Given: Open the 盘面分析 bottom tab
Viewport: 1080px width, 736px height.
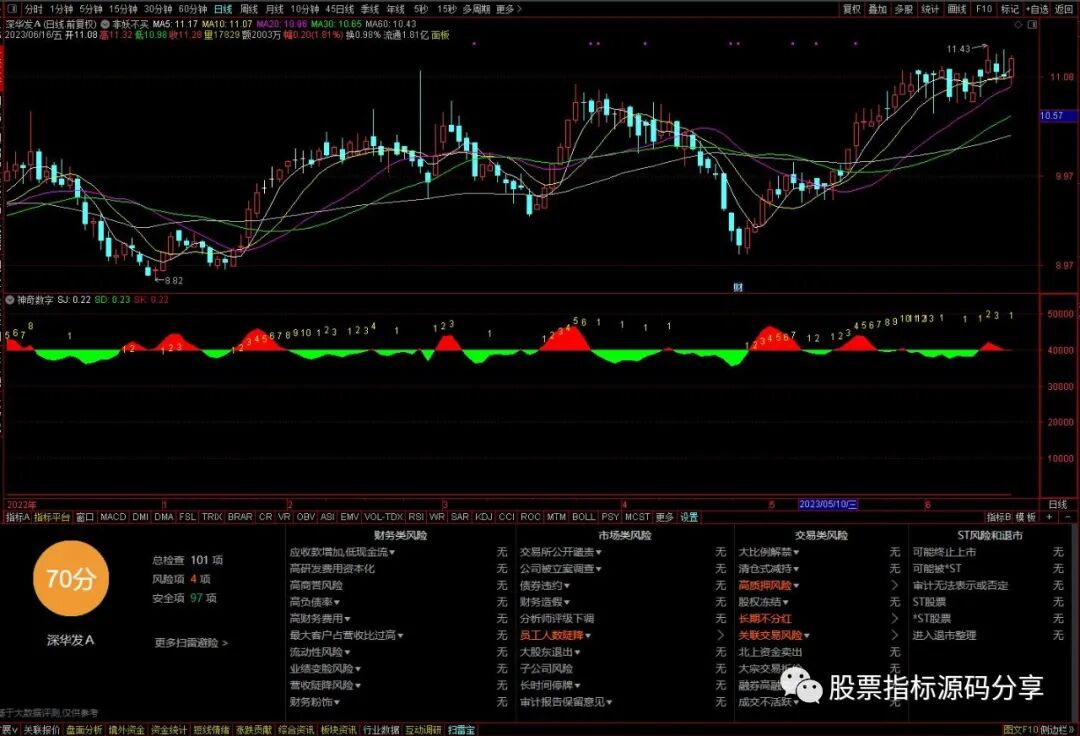Looking at the screenshot, I should [84, 730].
